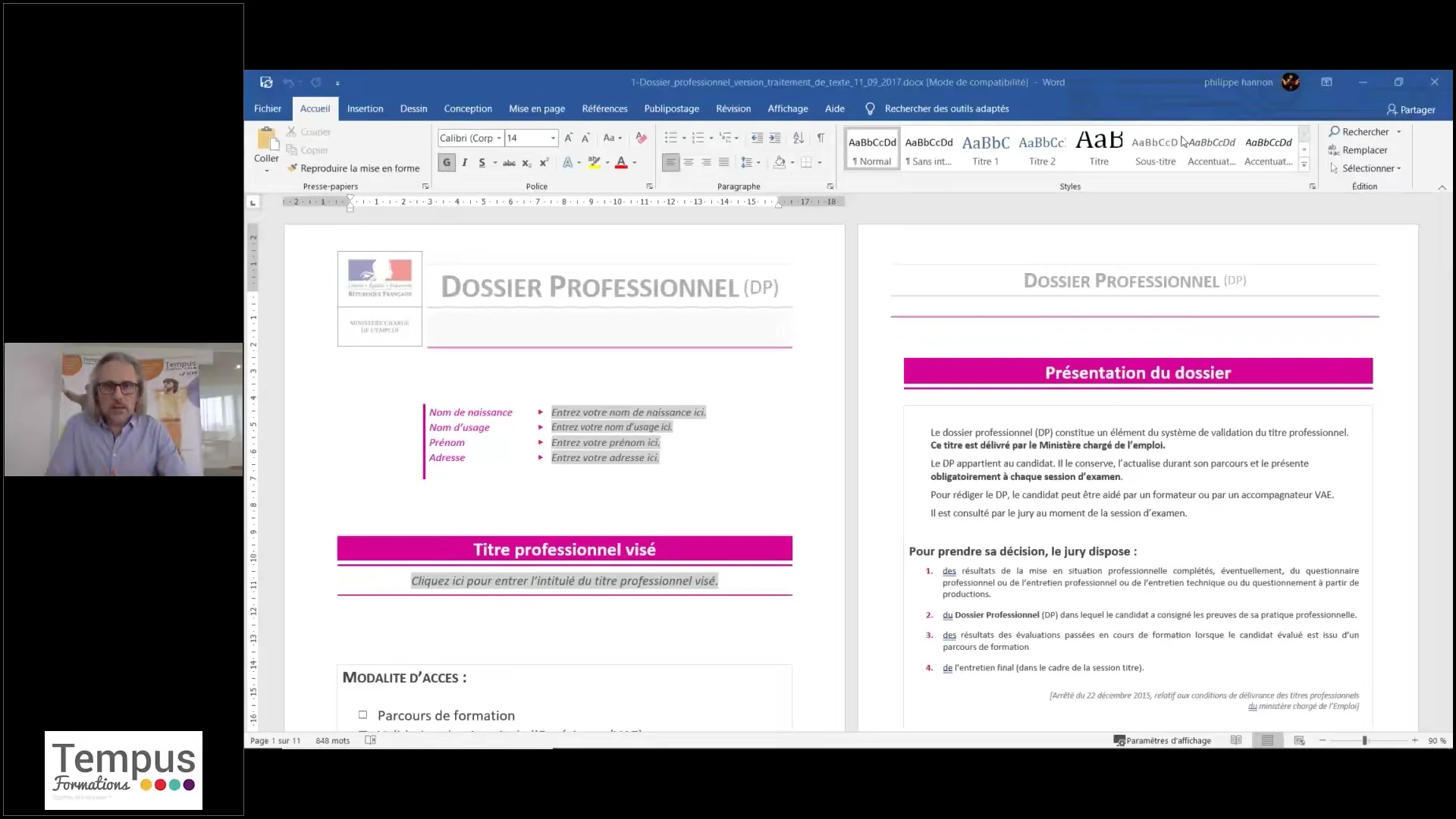Show paragraph marks with the pilcrow icon
Image resolution: width=1456 pixels, height=819 pixels.
[821, 137]
